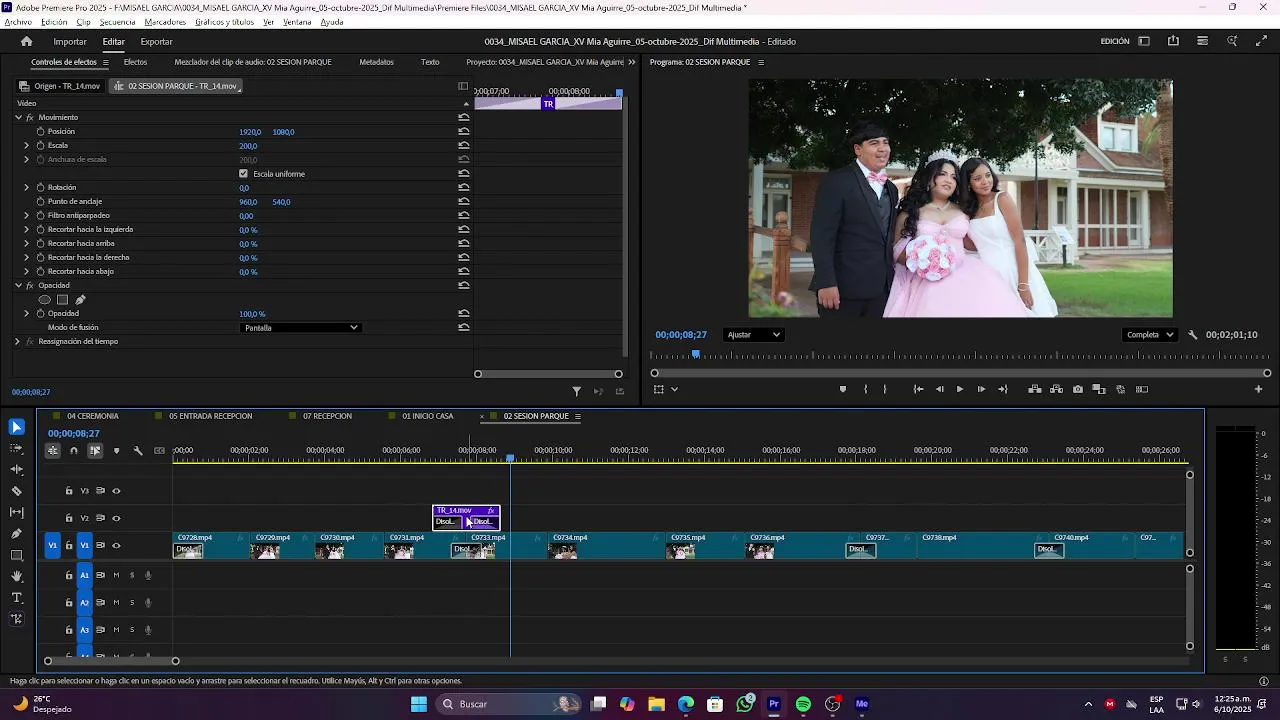Select the Type tool
Viewport: 1280px width, 720px height.
[16, 598]
